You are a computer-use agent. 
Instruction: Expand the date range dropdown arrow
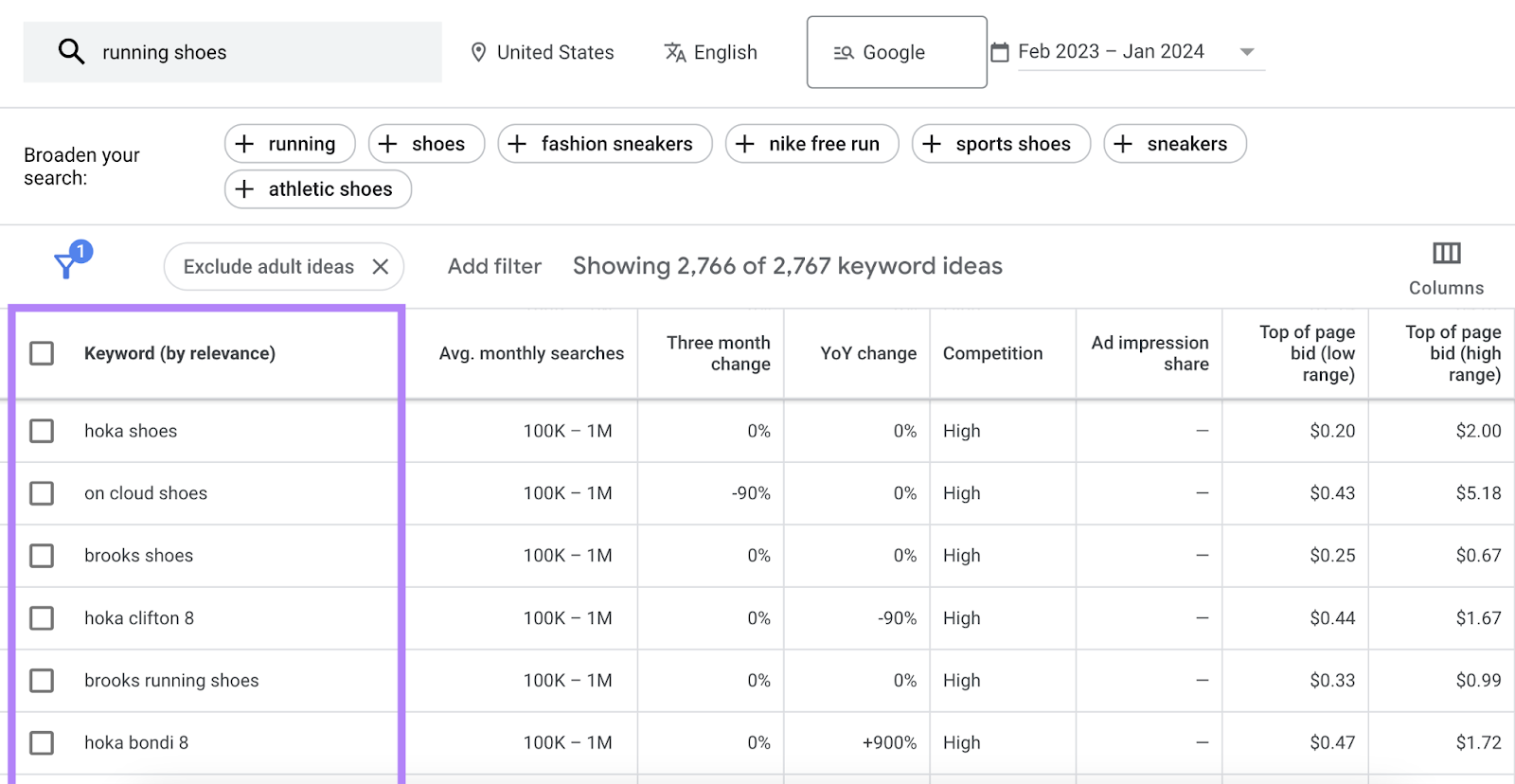(x=1247, y=52)
